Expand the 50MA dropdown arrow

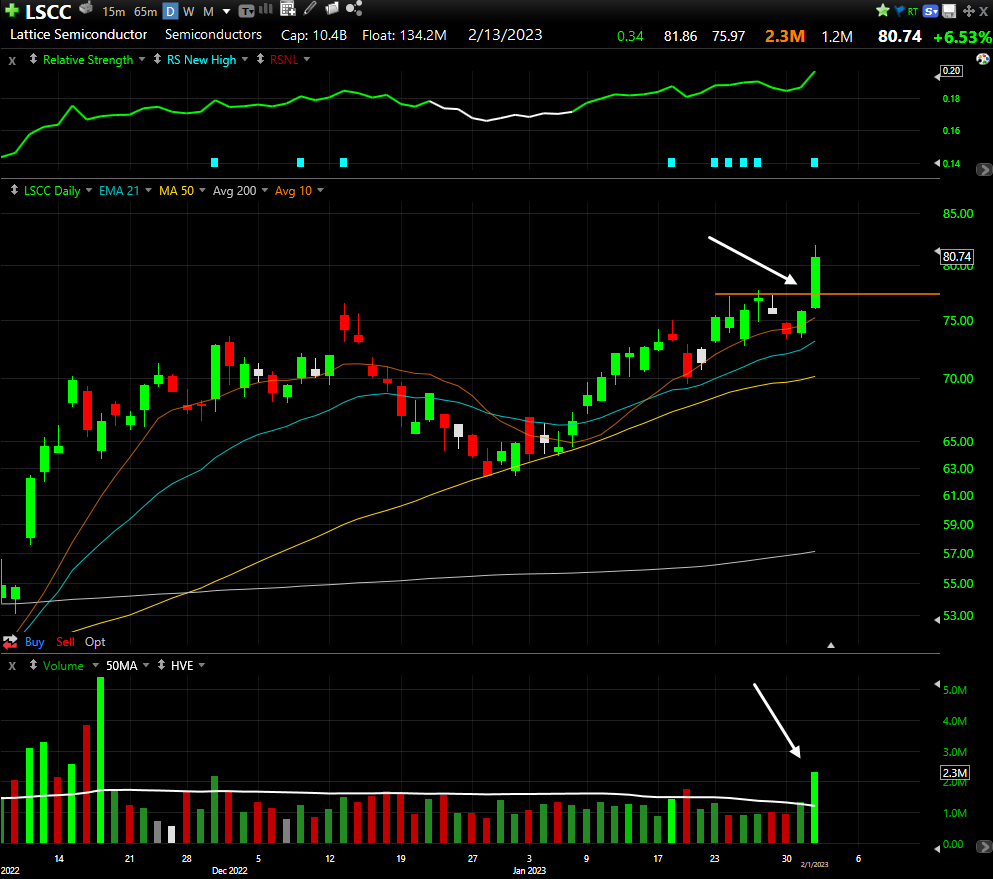click(146, 666)
